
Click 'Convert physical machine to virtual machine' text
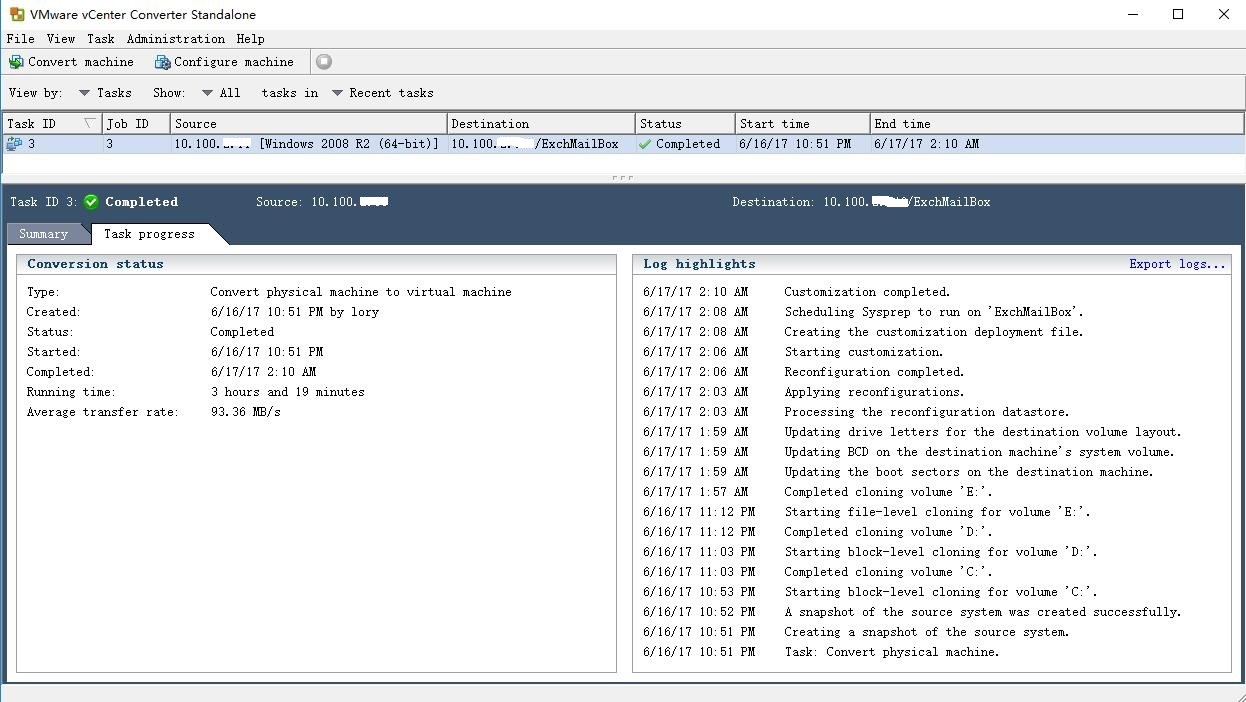pos(361,292)
